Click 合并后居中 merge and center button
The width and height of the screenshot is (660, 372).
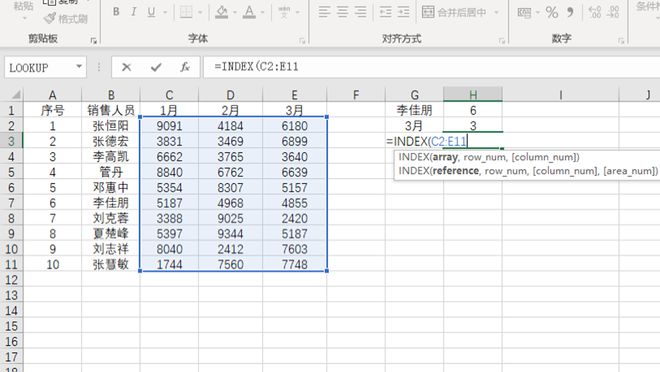pos(454,12)
